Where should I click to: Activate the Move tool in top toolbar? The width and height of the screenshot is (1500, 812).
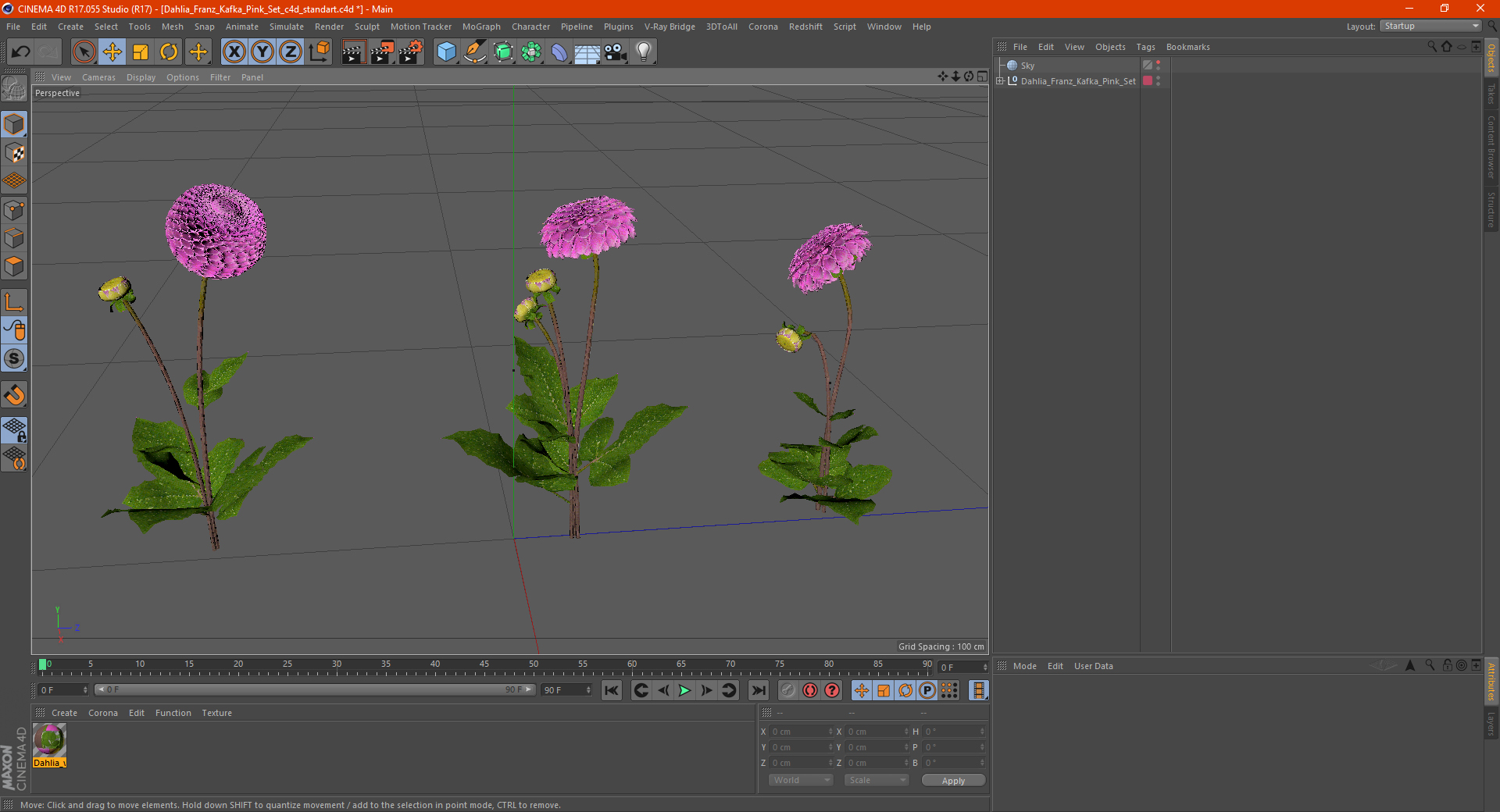(x=112, y=52)
